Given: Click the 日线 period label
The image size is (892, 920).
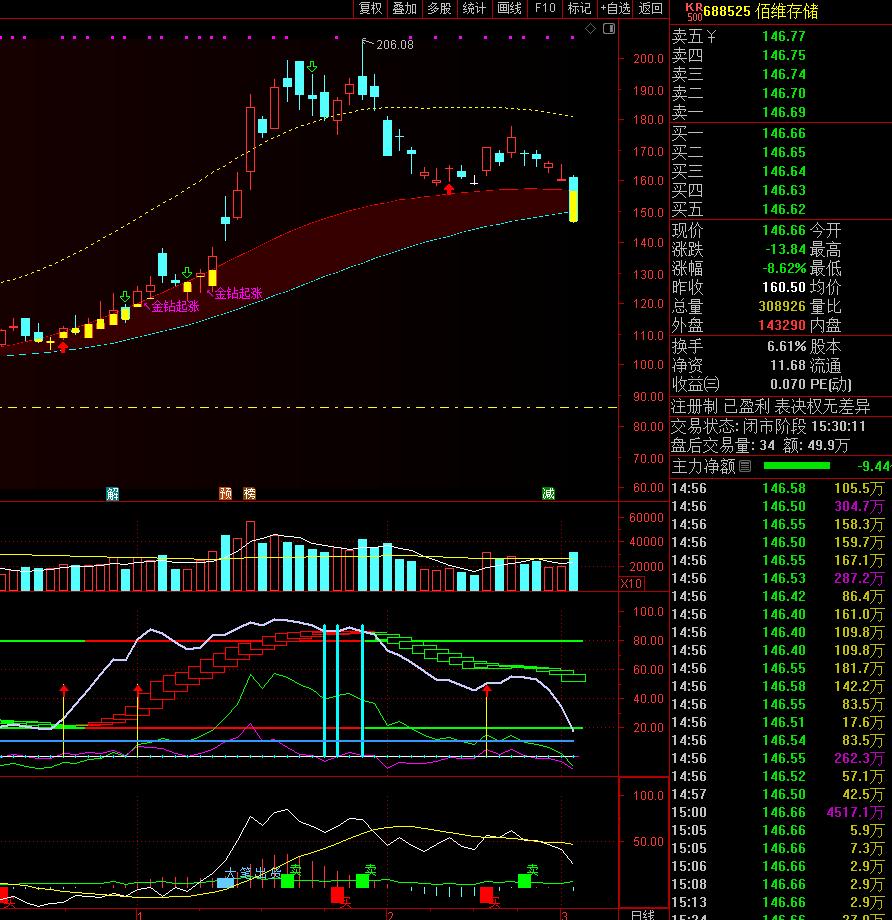Looking at the screenshot, I should pos(643,915).
